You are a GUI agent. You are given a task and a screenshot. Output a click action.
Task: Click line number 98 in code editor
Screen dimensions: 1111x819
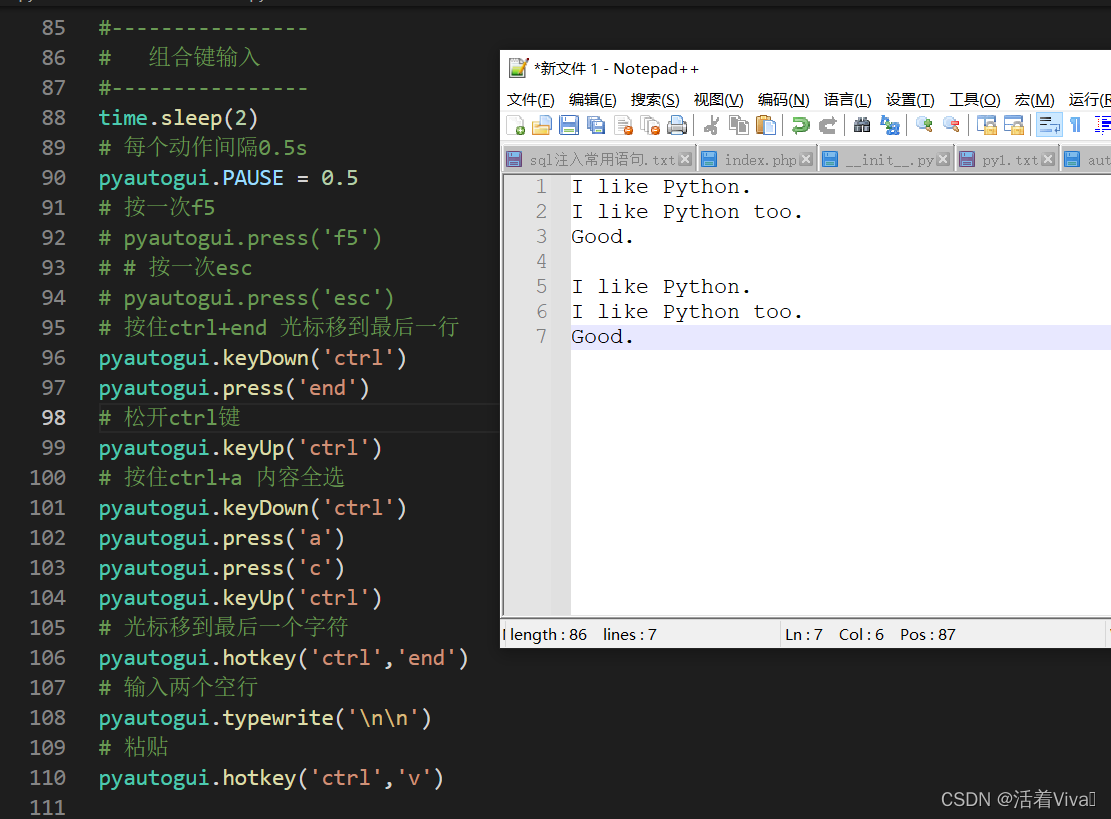tap(54, 418)
